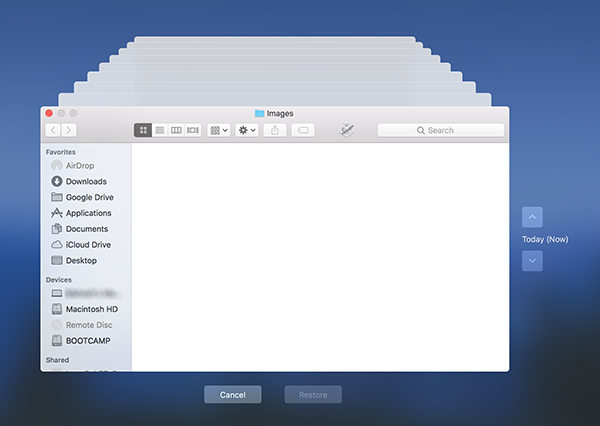Switch to icon view in Finder toolbar
Viewport: 600px width, 426px height.
pyautogui.click(x=143, y=130)
